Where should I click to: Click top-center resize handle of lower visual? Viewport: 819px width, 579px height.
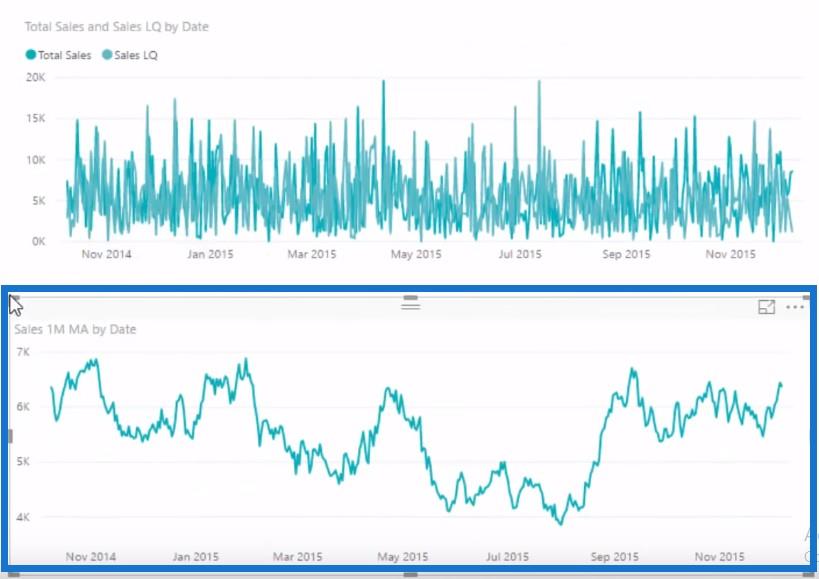[x=411, y=298]
